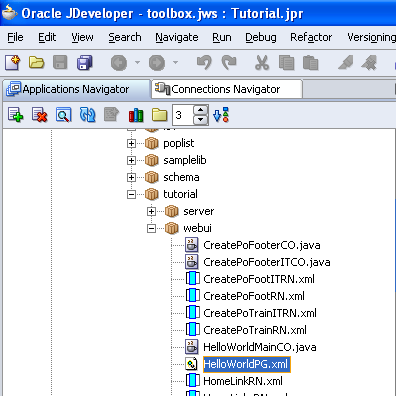Image resolution: width=396 pixels, height=396 pixels.
Task: Open the View menu
Action: (82, 37)
